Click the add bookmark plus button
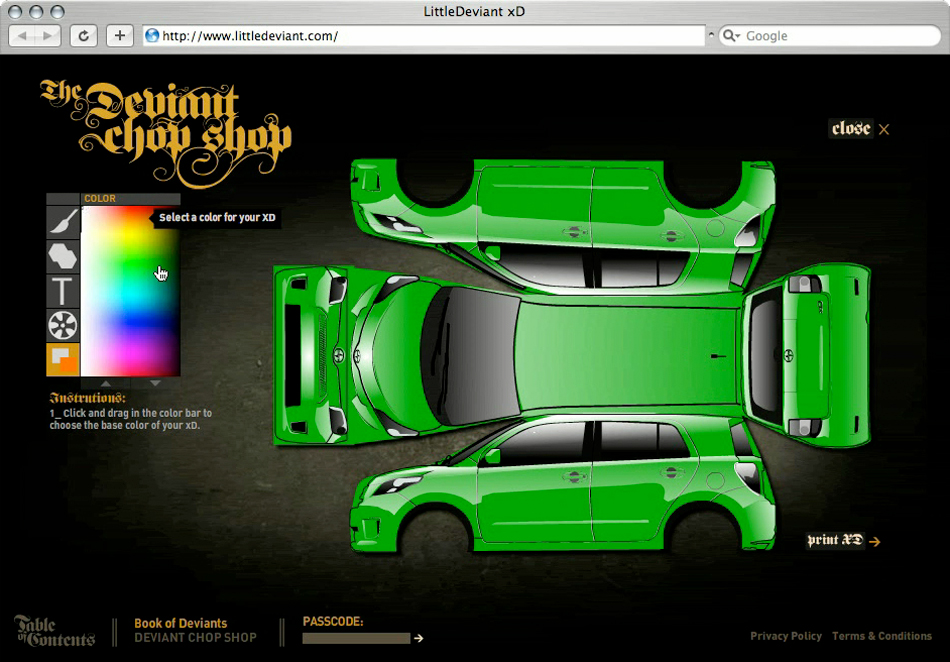The height and width of the screenshot is (662, 950). pos(119,36)
